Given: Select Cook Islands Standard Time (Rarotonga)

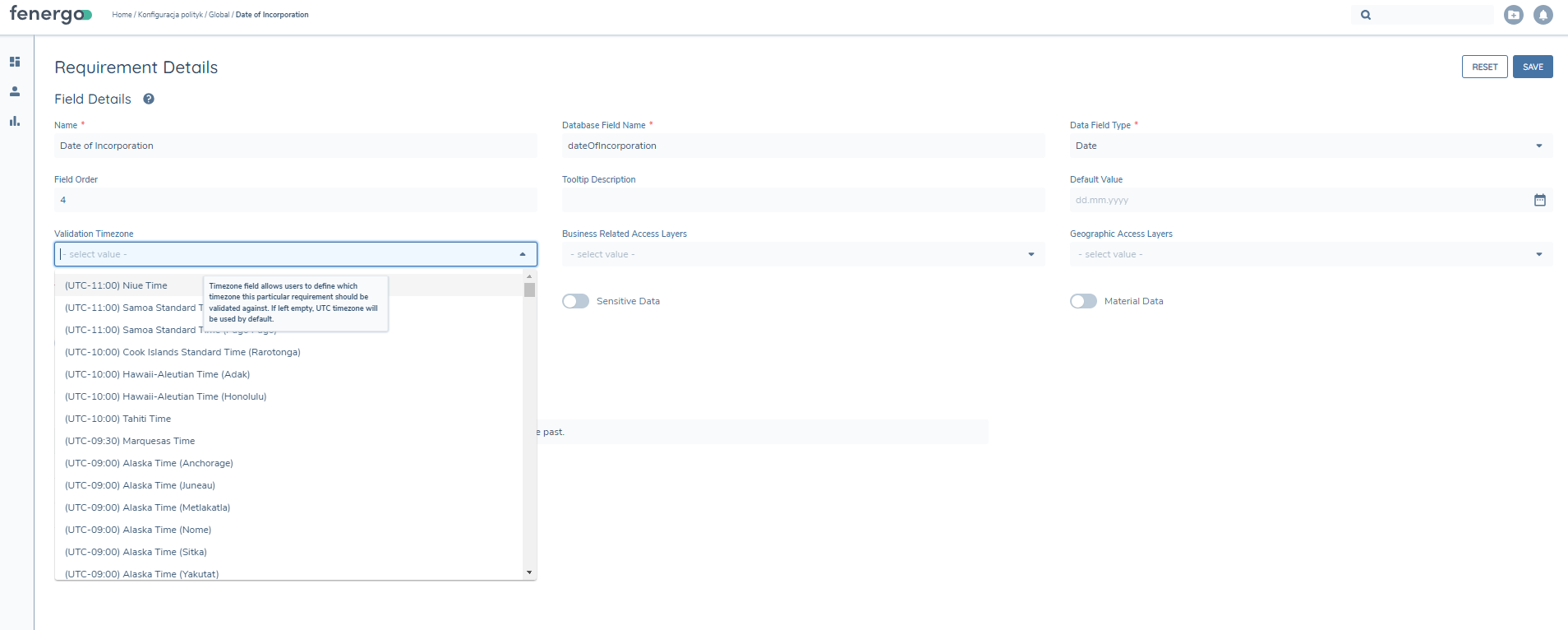Looking at the screenshot, I should click(182, 352).
